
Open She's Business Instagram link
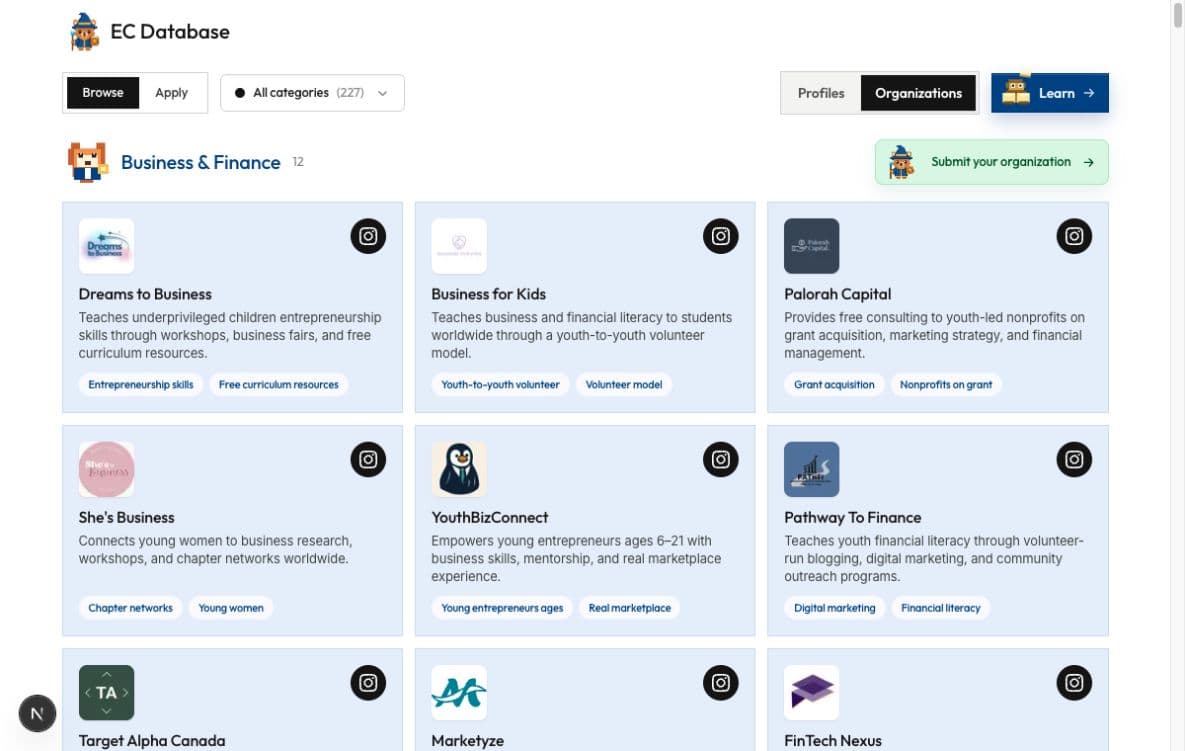pyautogui.click(x=368, y=459)
